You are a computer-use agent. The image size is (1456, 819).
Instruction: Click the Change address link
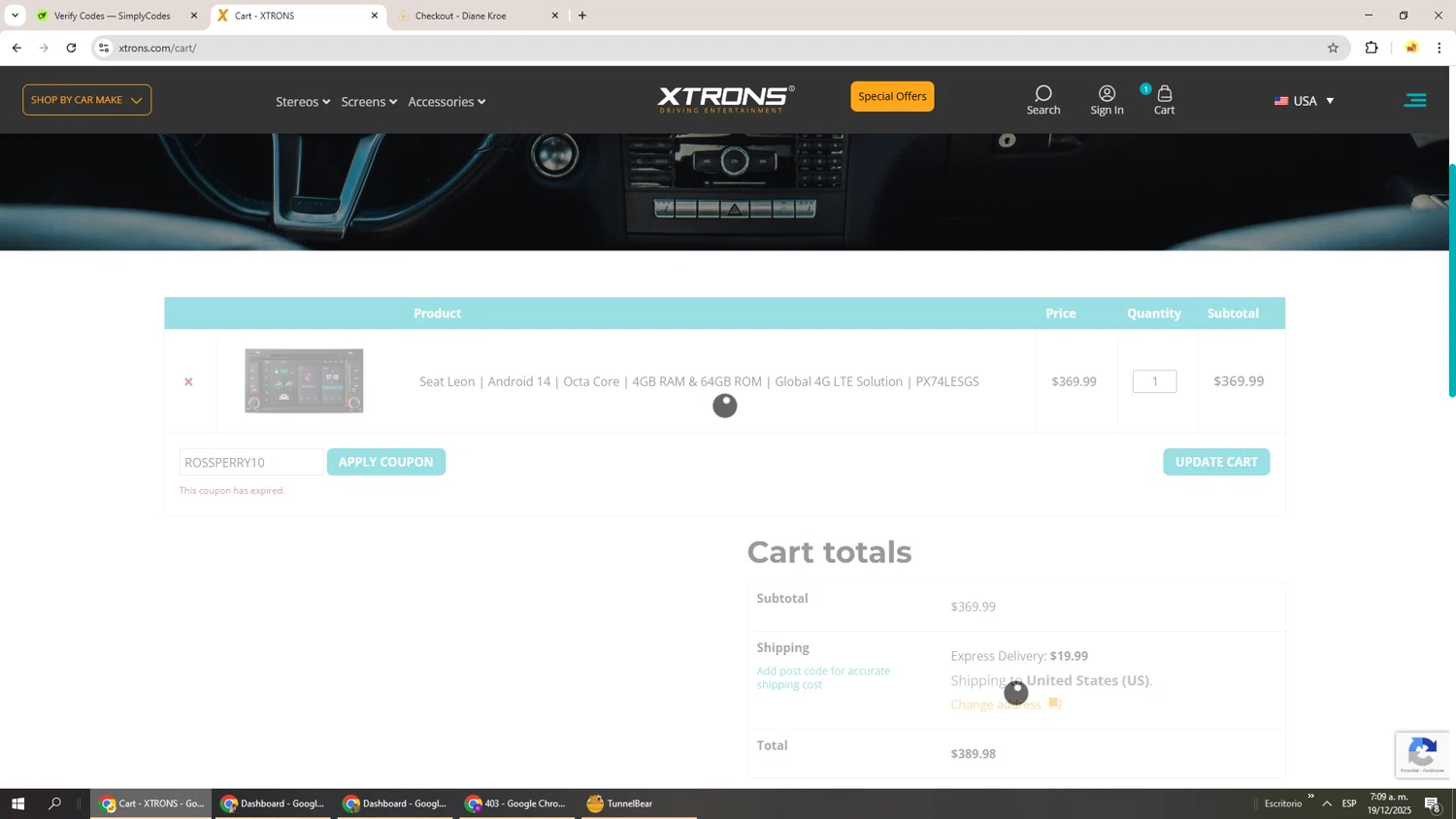(996, 704)
